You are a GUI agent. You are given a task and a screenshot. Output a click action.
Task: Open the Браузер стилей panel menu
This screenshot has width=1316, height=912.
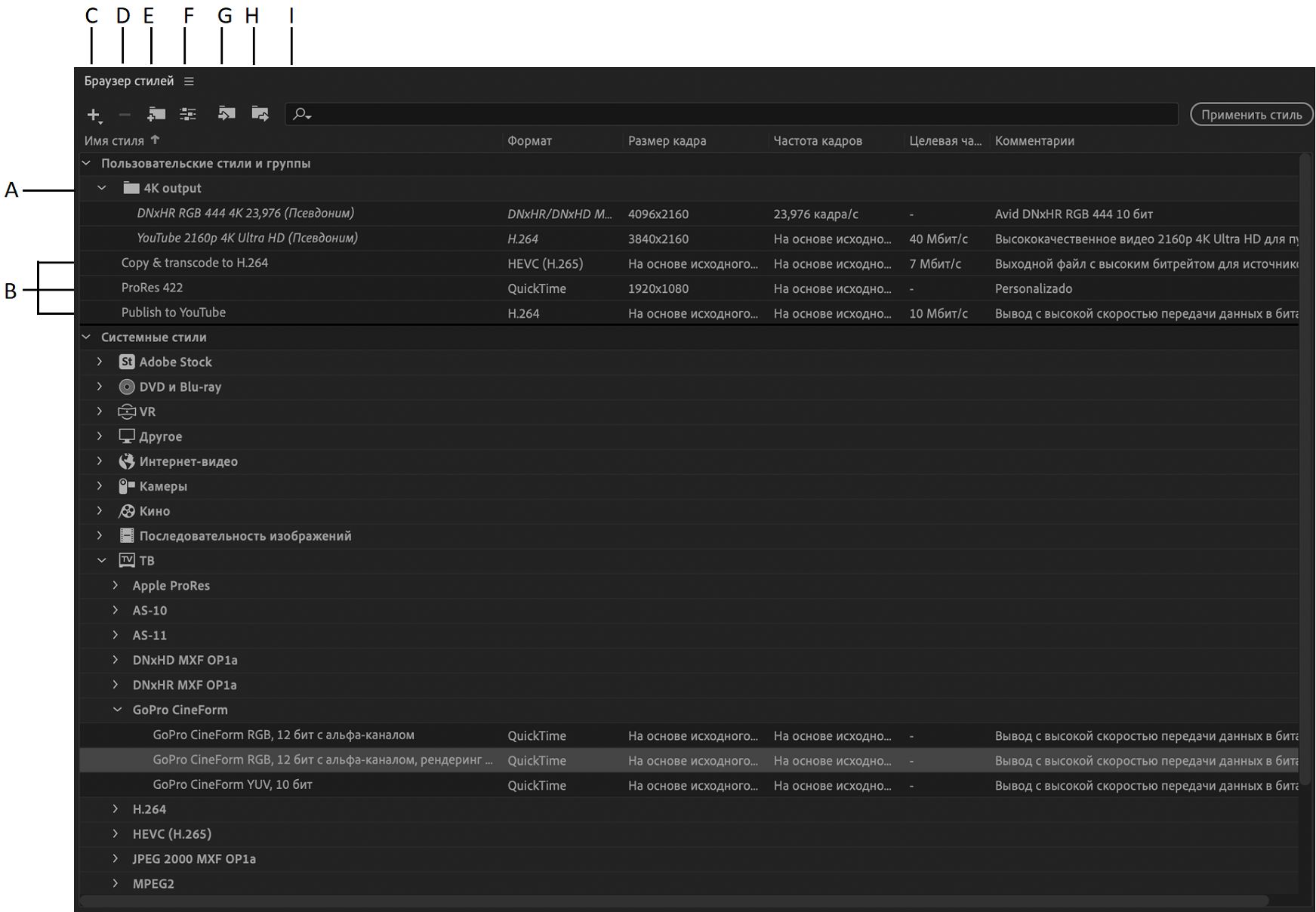coord(189,82)
